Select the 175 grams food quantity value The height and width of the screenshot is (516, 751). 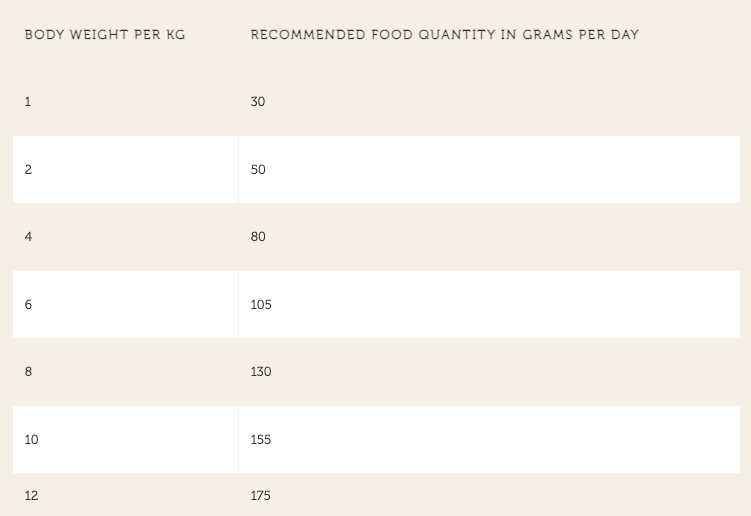tap(261, 496)
